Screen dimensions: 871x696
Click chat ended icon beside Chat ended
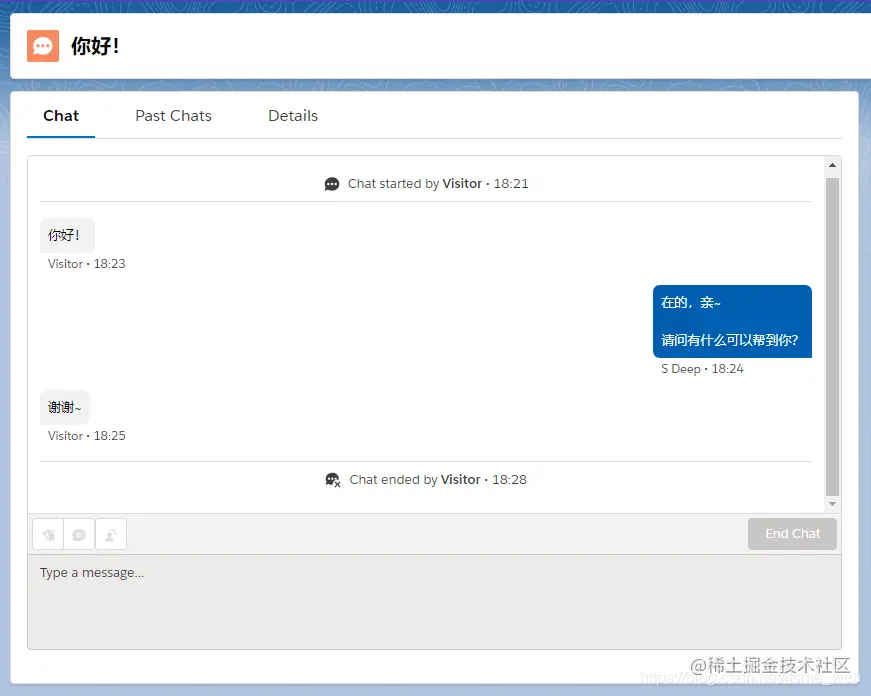pyautogui.click(x=333, y=479)
